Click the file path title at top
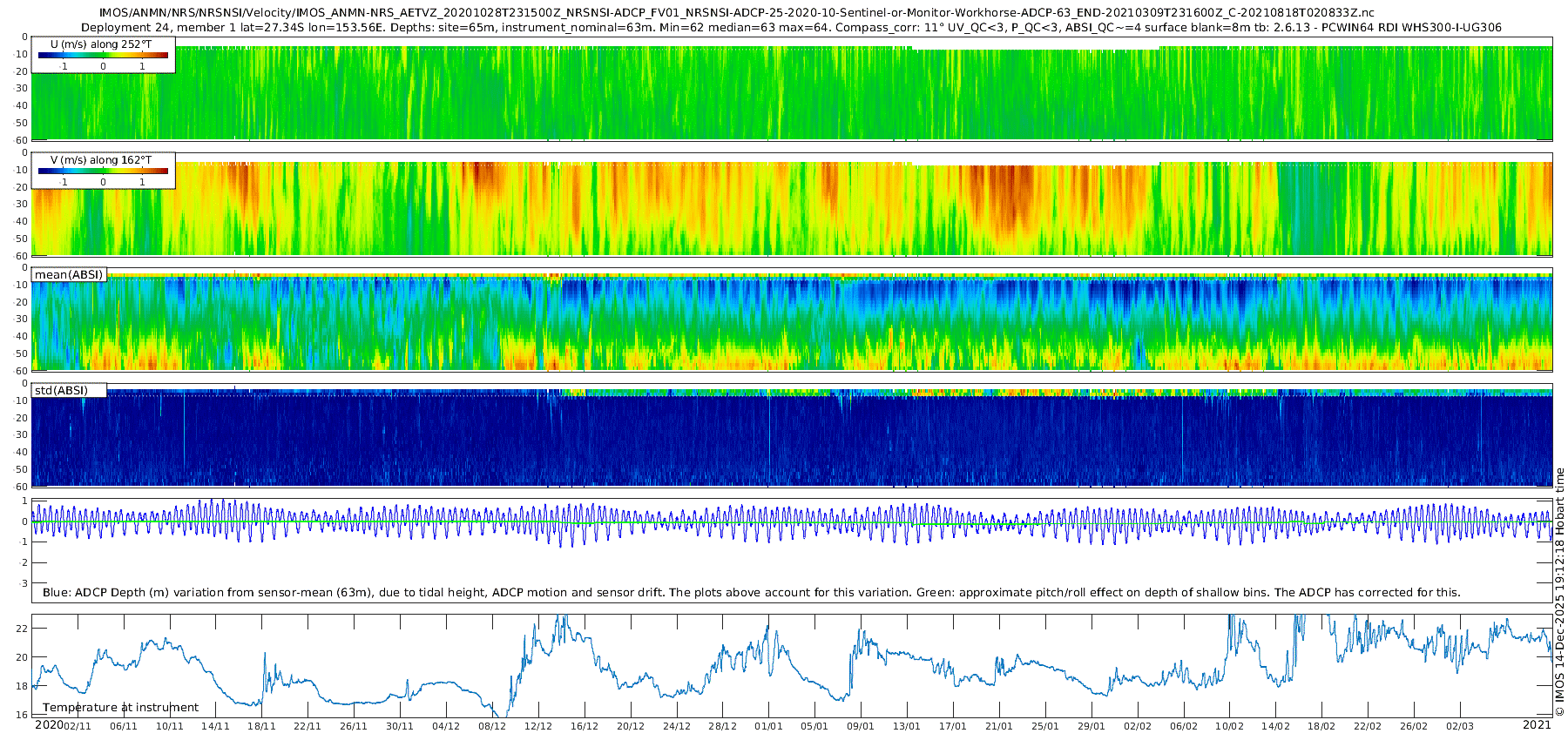Image resolution: width=1568 pixels, height=740 pixels. click(x=737, y=12)
